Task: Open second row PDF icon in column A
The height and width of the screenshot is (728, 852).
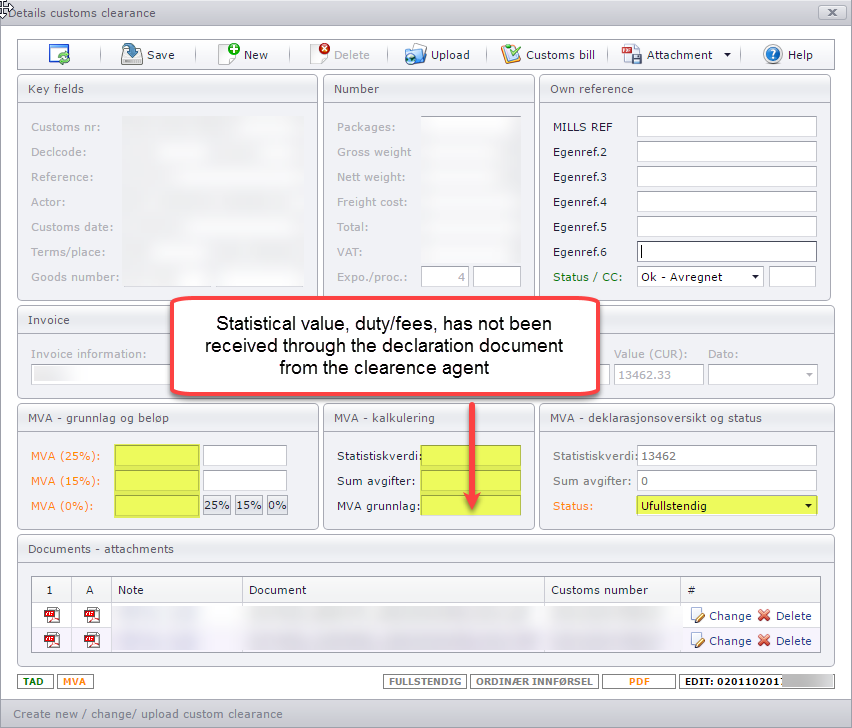Action: (x=92, y=641)
